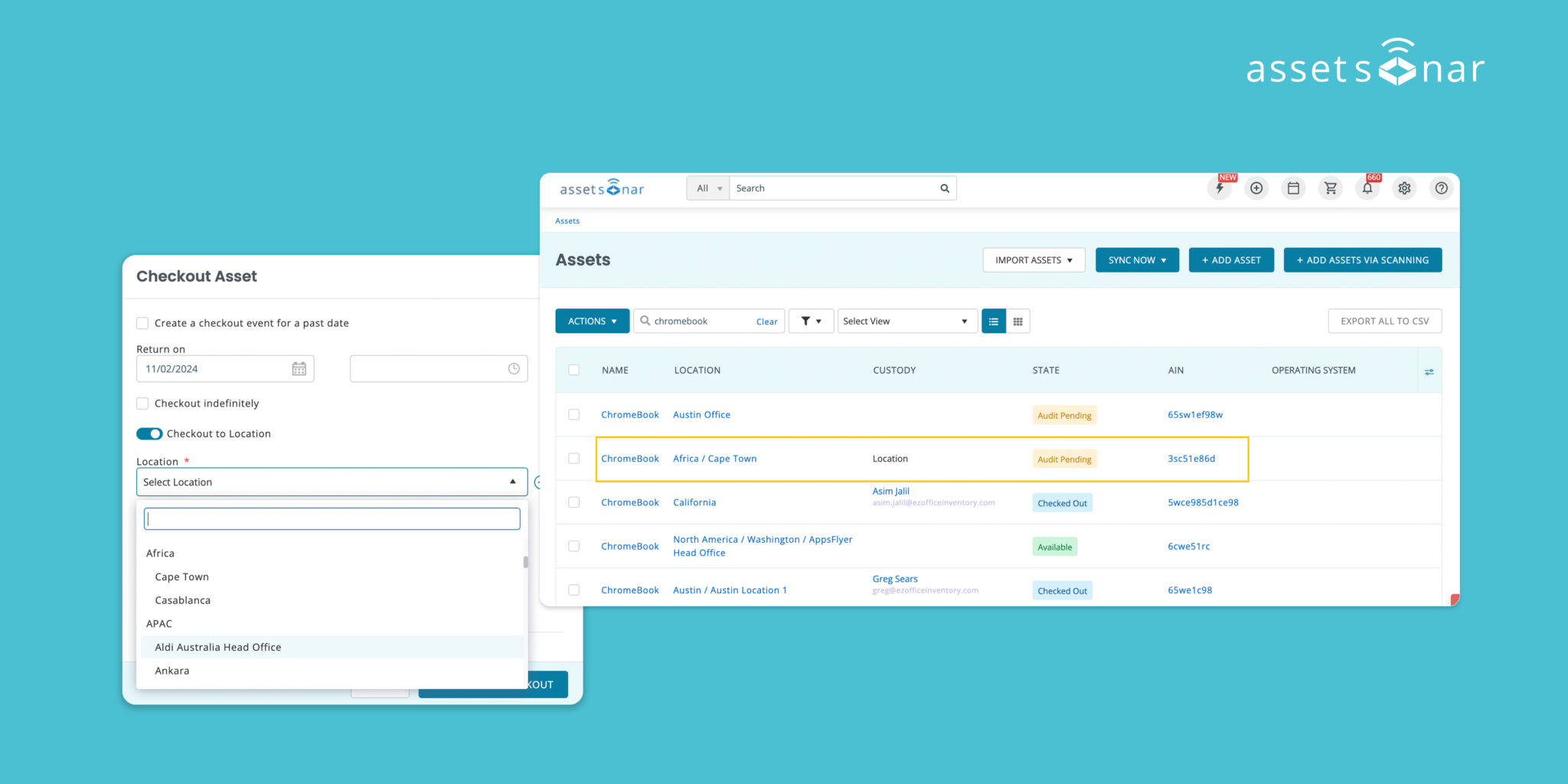Image resolution: width=1568 pixels, height=784 pixels.
Task: Open the quick actions lightning icon
Action: [1220, 188]
